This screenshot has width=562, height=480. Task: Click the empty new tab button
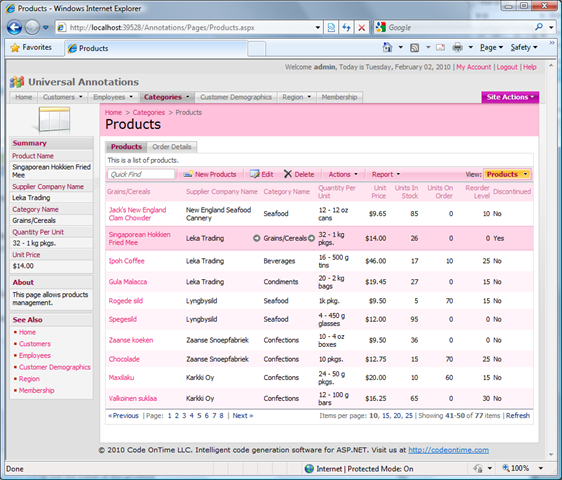[256, 49]
